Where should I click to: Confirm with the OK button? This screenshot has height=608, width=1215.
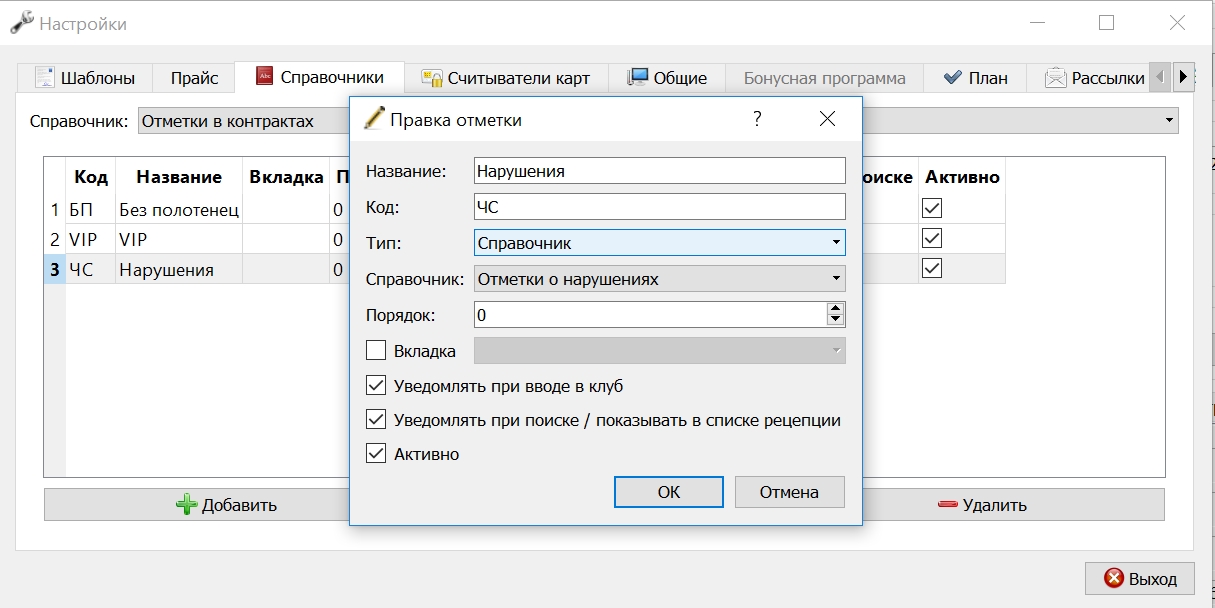pos(669,492)
